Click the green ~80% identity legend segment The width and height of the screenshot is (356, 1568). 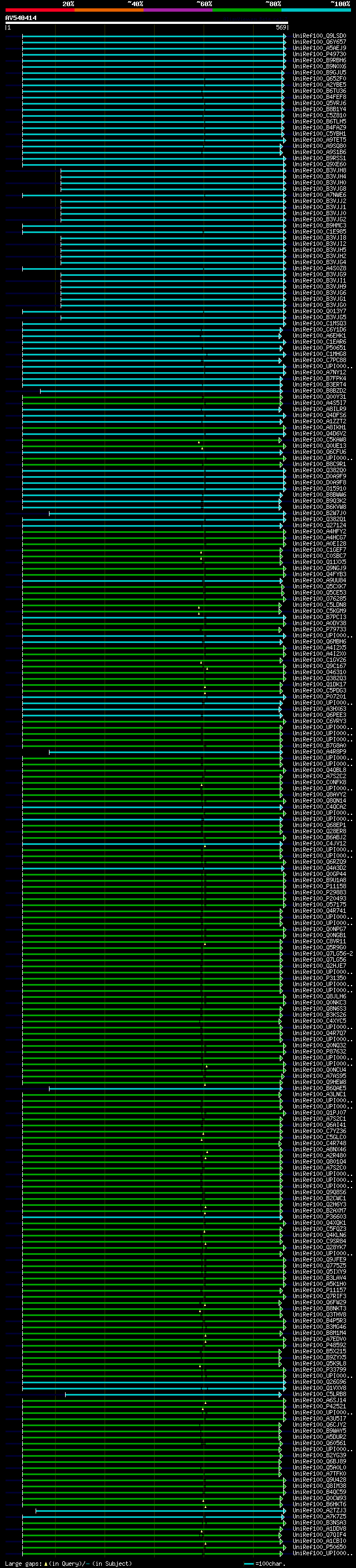247,10
